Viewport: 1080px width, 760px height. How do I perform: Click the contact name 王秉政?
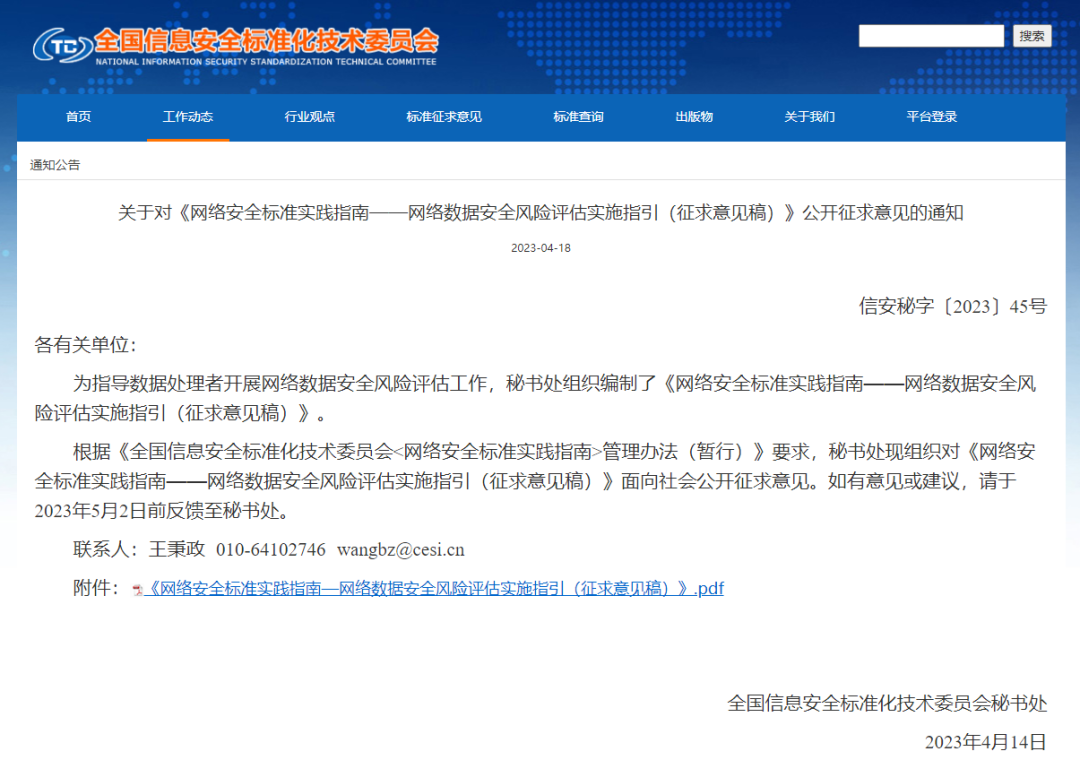[x=177, y=549]
